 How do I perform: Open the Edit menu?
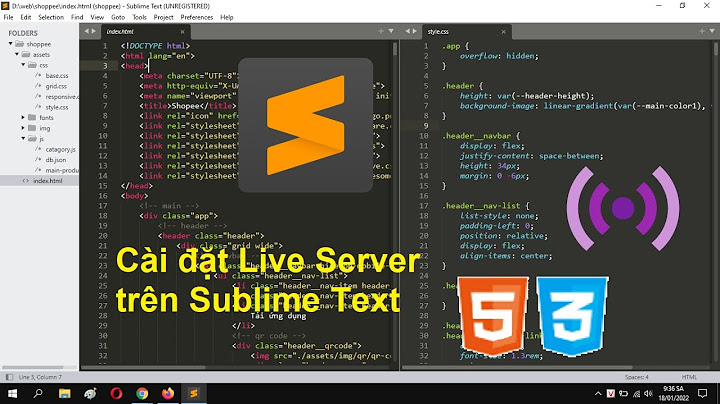(x=26, y=17)
